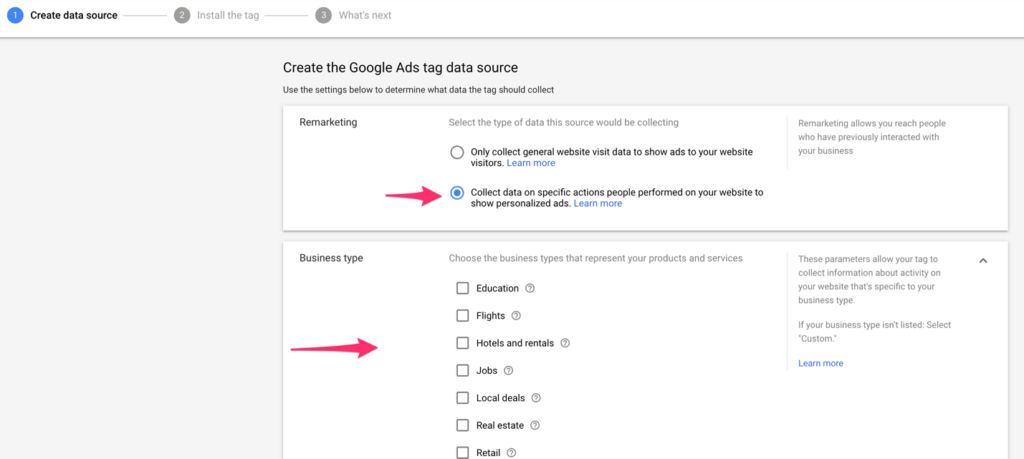Viewport: 1024px width, 459px height.
Task: Open Learn more link for personalized ads
Action: click(597, 204)
